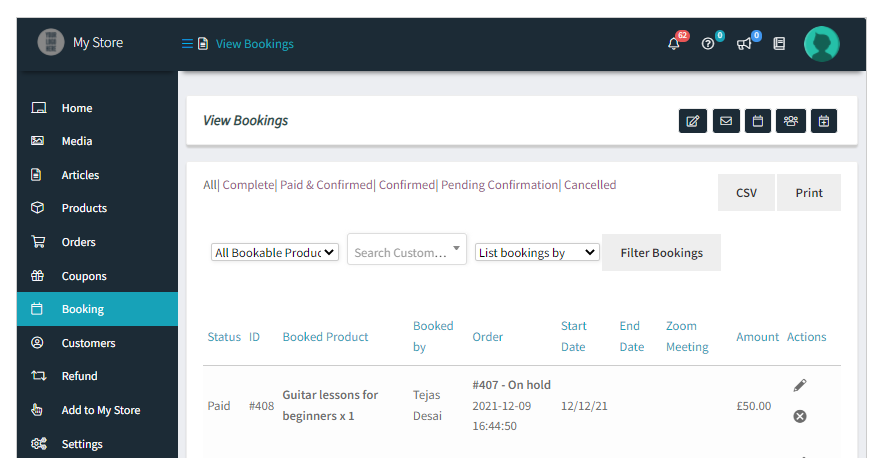Click the Coupons gift icon
Screen dimensions: 875x458
(x=37, y=276)
